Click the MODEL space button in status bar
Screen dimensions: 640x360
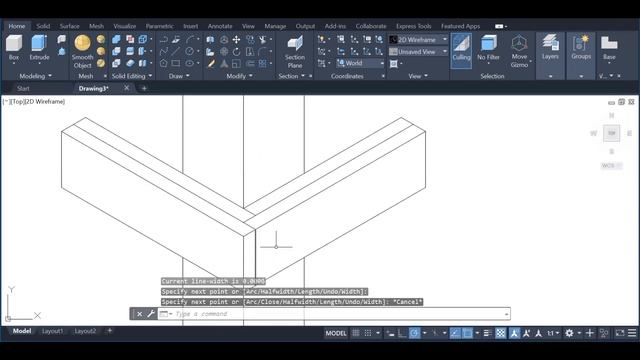tap(336, 333)
